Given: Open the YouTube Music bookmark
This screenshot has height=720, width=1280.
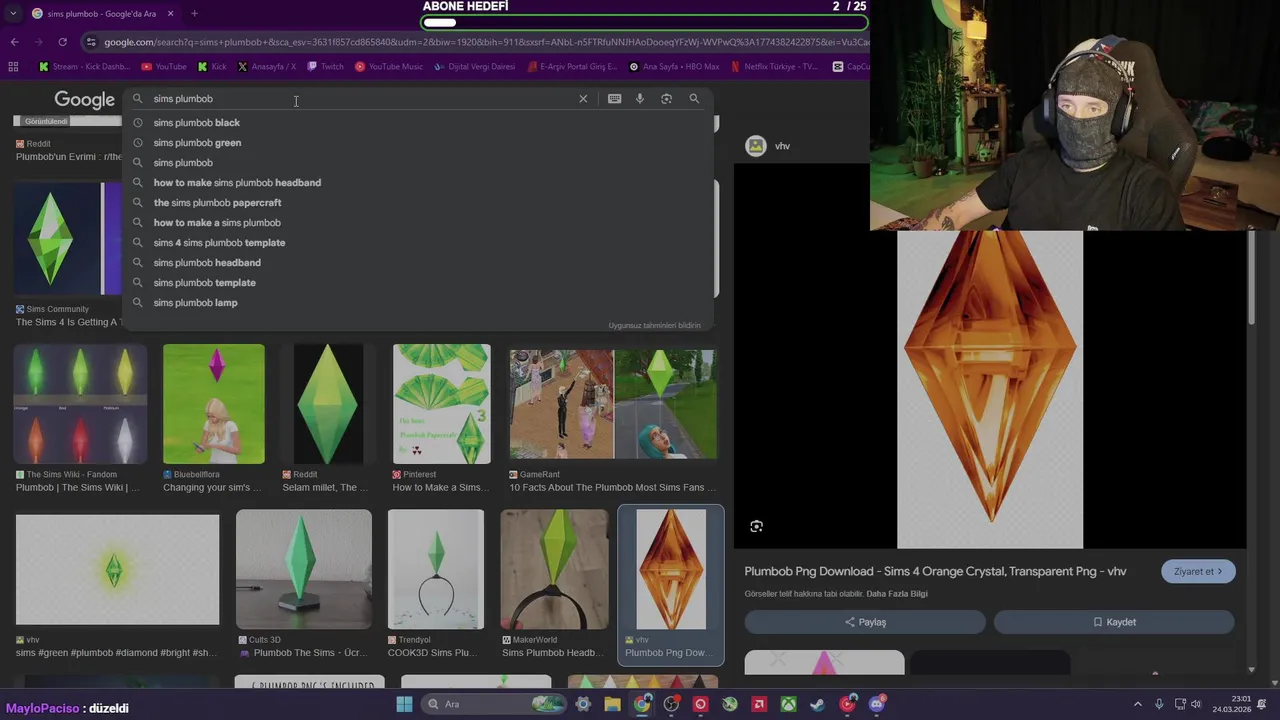Looking at the screenshot, I should (x=389, y=67).
